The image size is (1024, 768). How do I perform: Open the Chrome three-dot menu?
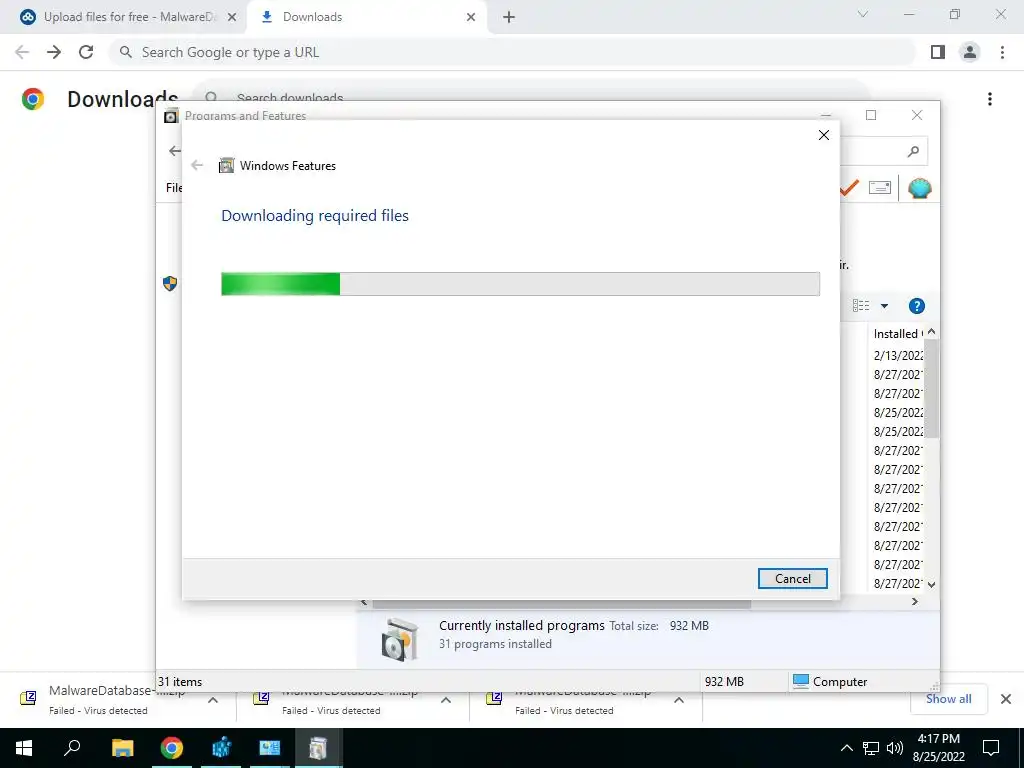(x=1002, y=52)
